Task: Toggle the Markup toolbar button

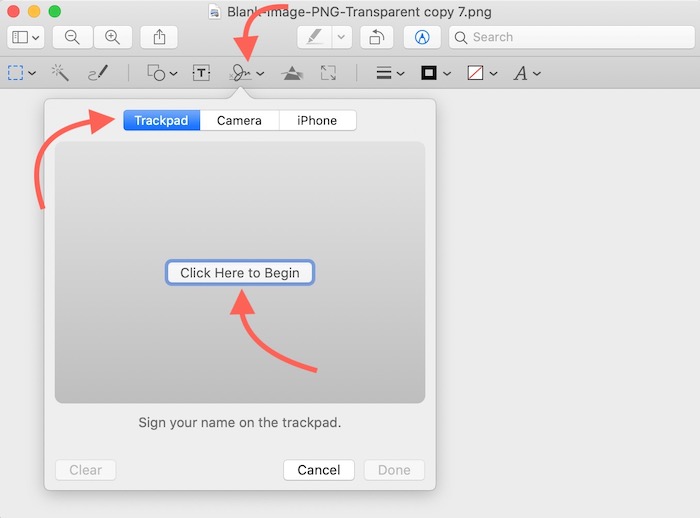Action: point(421,37)
